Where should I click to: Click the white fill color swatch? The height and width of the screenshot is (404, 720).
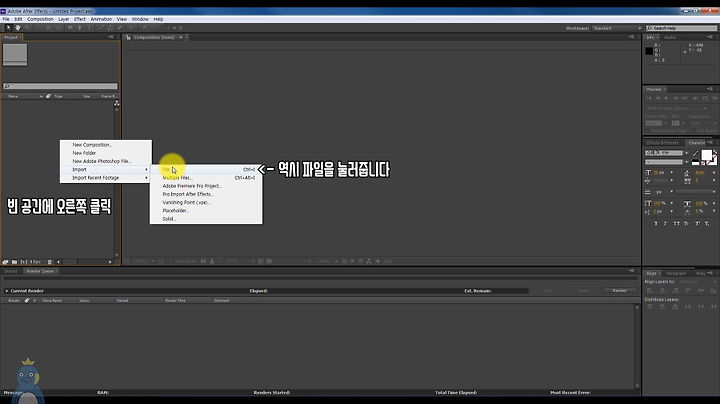coord(706,155)
